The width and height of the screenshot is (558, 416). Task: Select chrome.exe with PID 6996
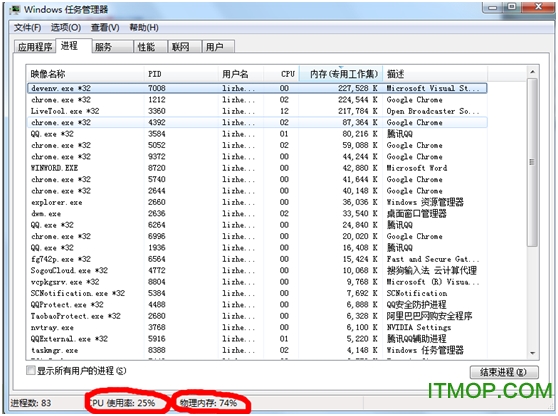[x=257, y=236]
